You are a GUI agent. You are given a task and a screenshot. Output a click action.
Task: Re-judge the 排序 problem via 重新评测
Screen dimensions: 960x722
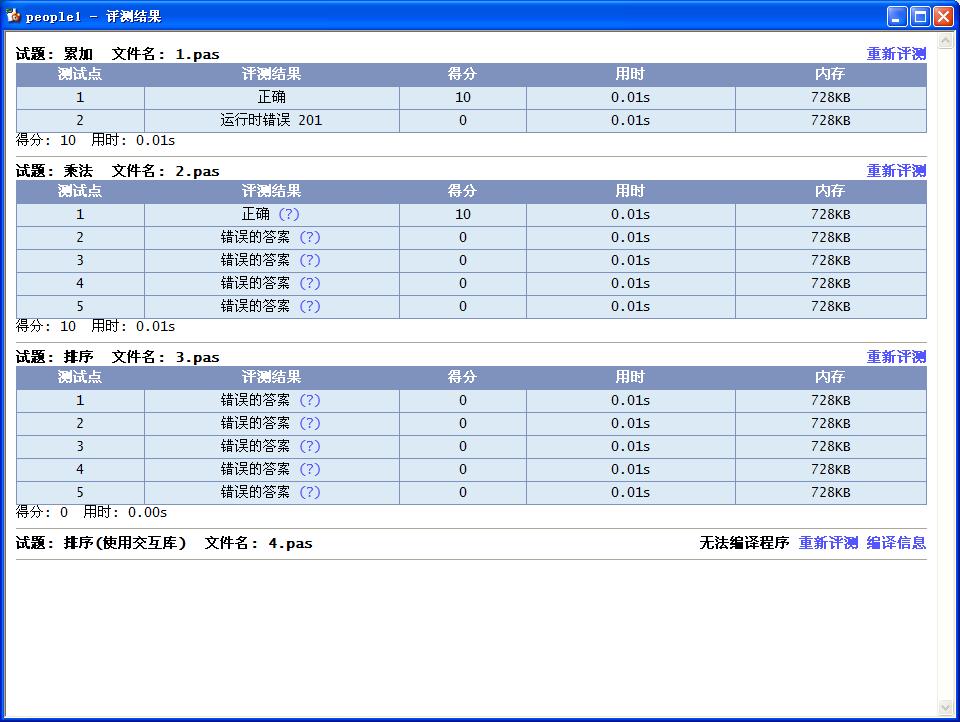(897, 356)
